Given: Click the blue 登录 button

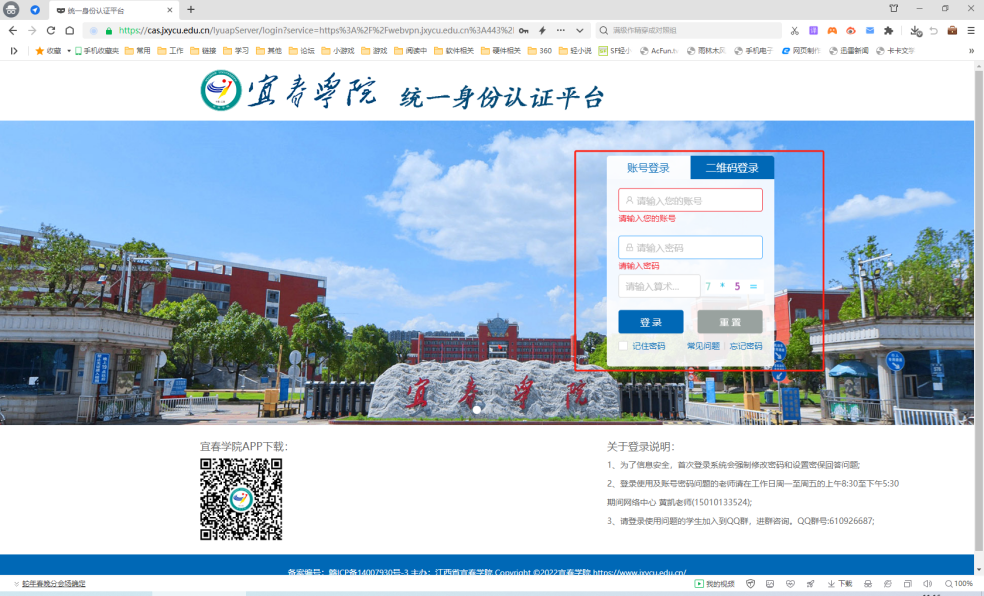Looking at the screenshot, I should tap(650, 322).
